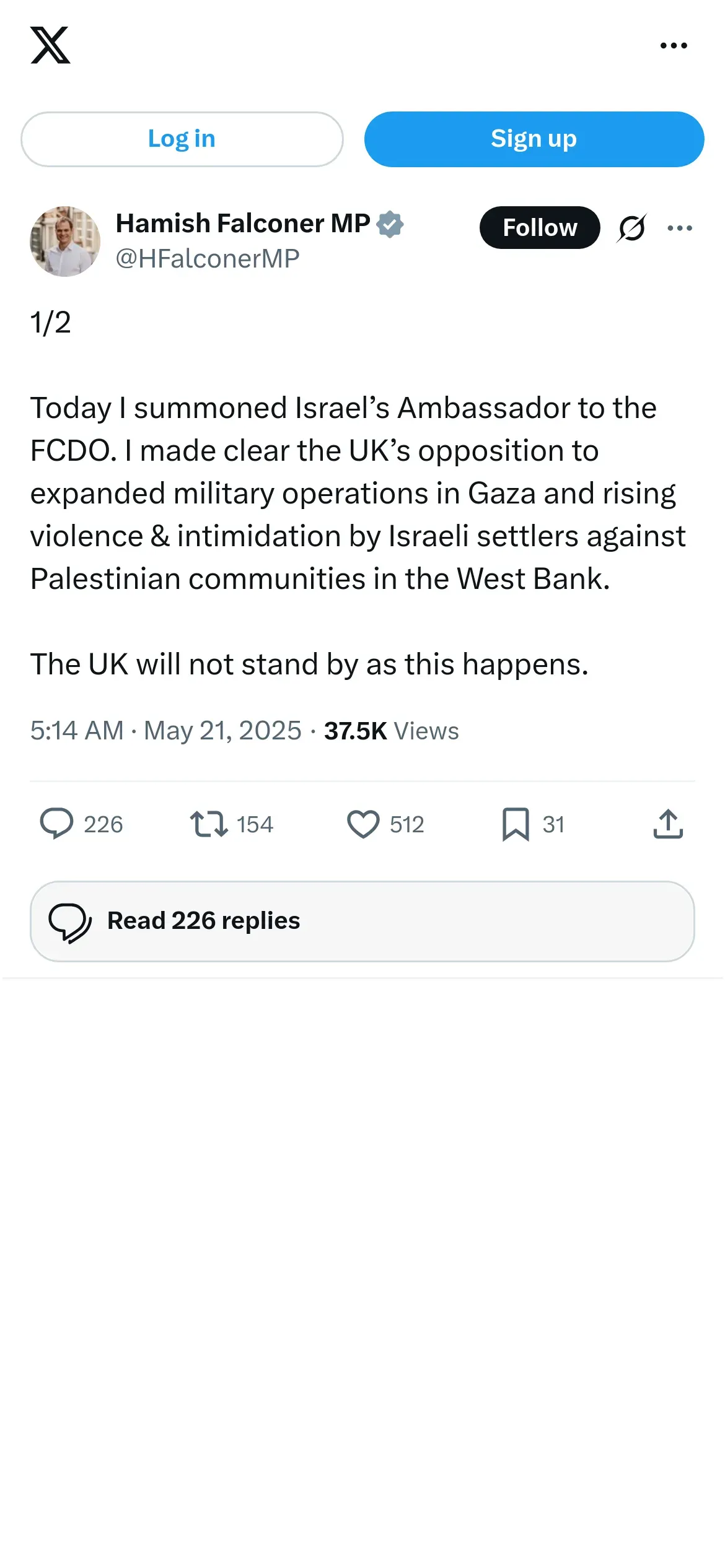Open the top-right more options menu

(674, 46)
